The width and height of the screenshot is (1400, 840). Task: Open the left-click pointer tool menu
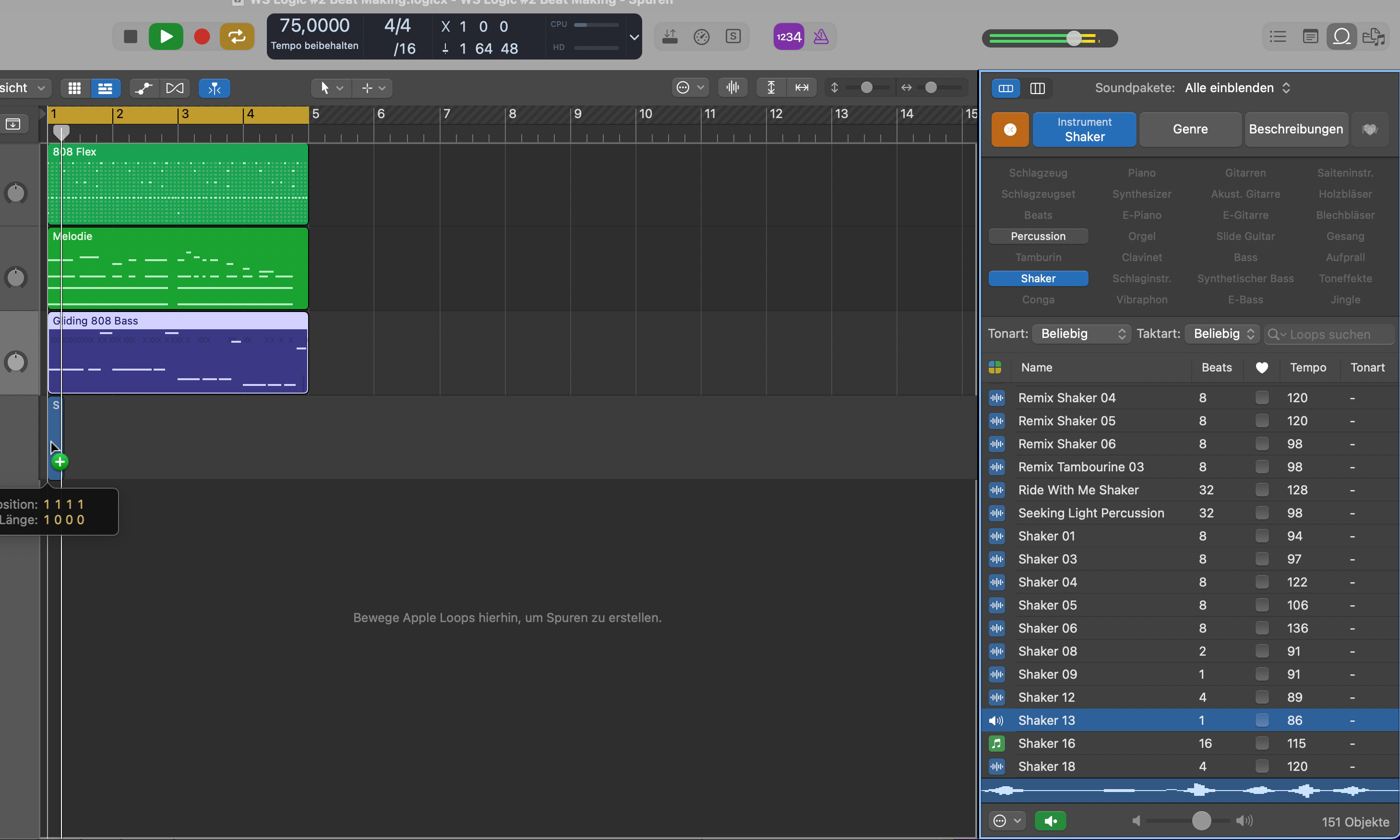(x=332, y=88)
